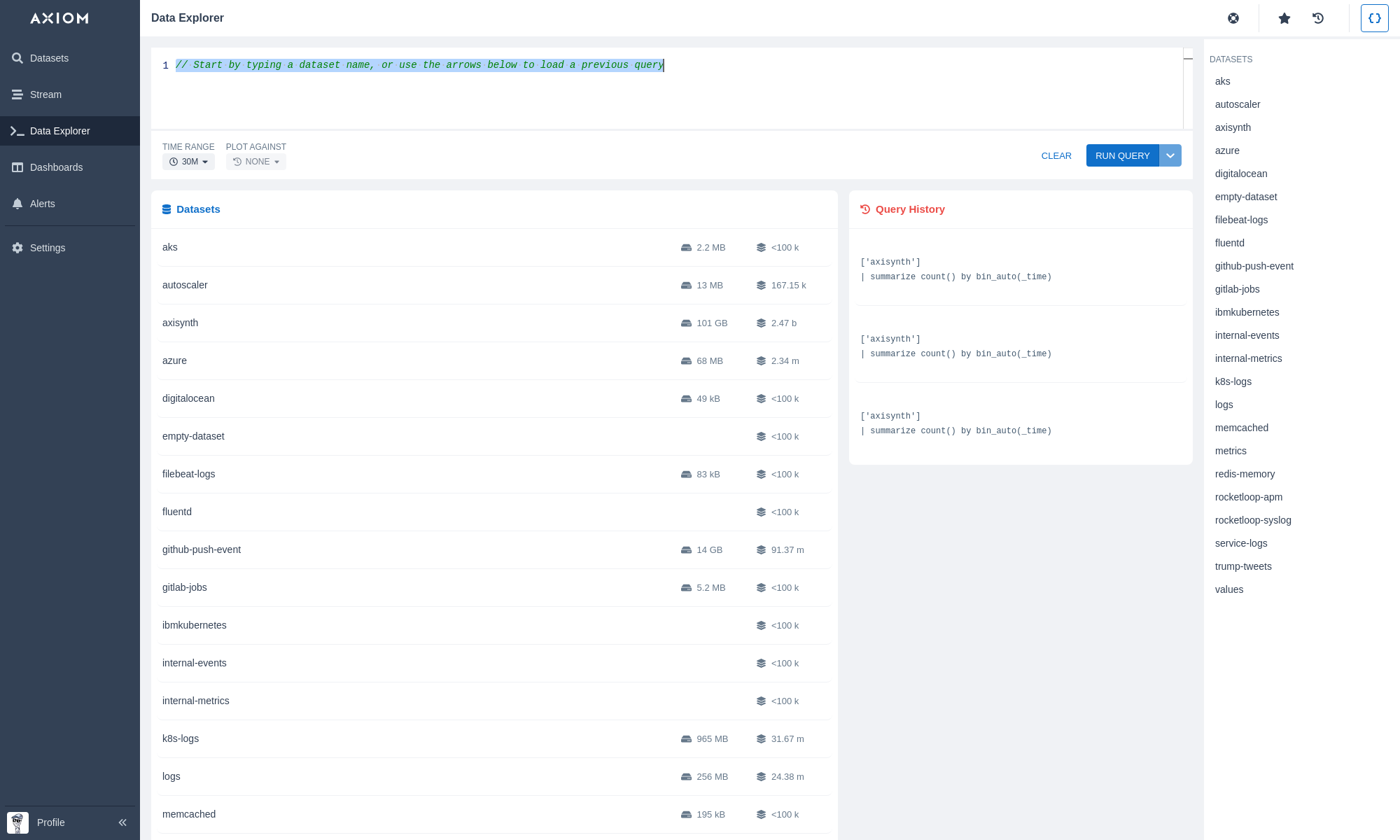Open the 30M time range dropdown
The height and width of the screenshot is (840, 1400).
tap(188, 162)
